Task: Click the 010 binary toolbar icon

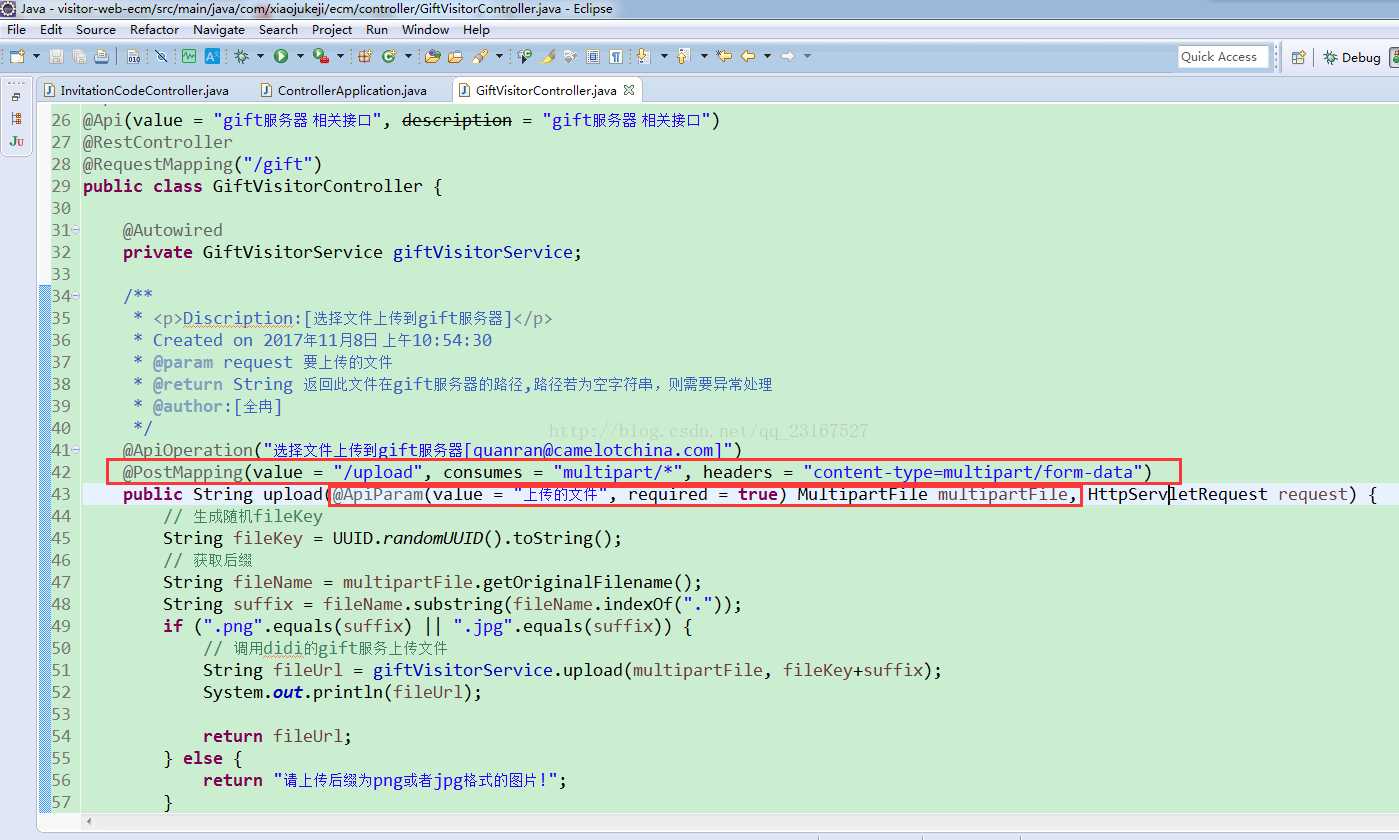Action: point(133,56)
